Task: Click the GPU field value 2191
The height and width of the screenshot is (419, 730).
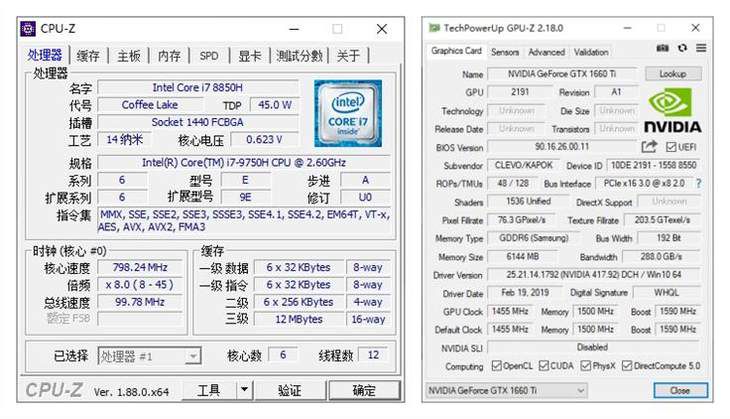Action: coord(520,92)
